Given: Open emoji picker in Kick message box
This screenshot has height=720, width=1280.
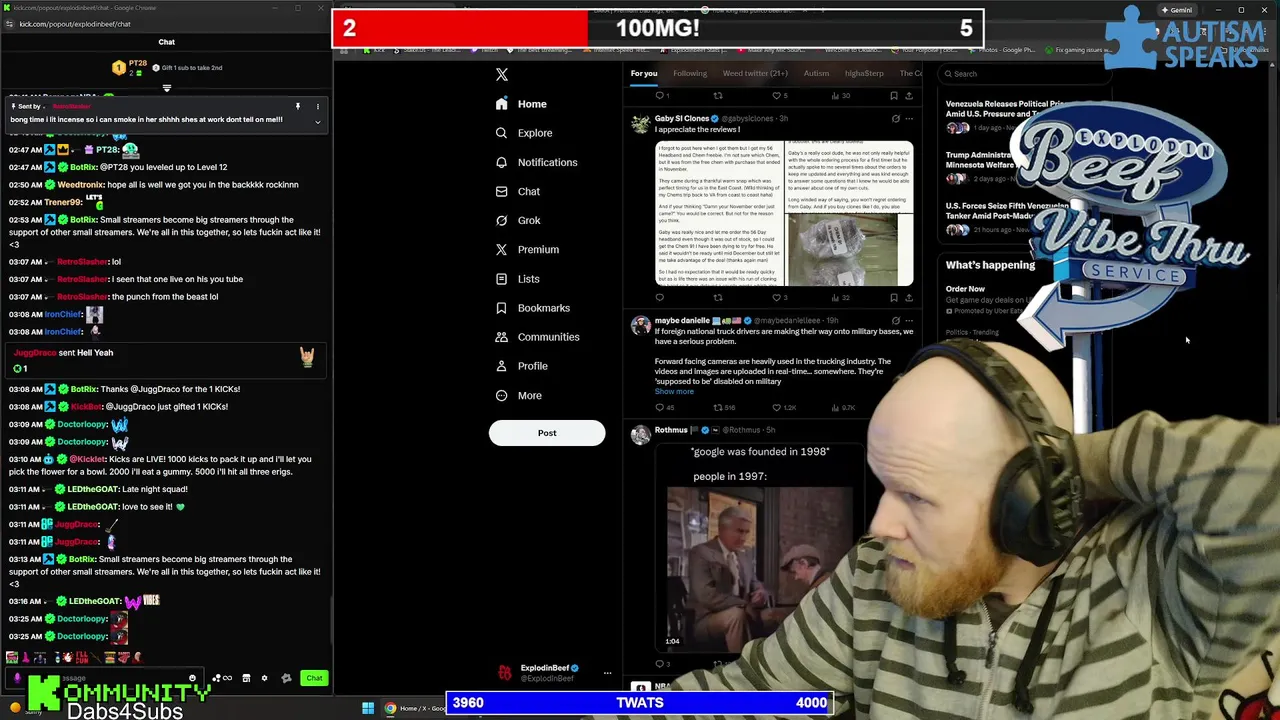Looking at the screenshot, I should coord(192,678).
